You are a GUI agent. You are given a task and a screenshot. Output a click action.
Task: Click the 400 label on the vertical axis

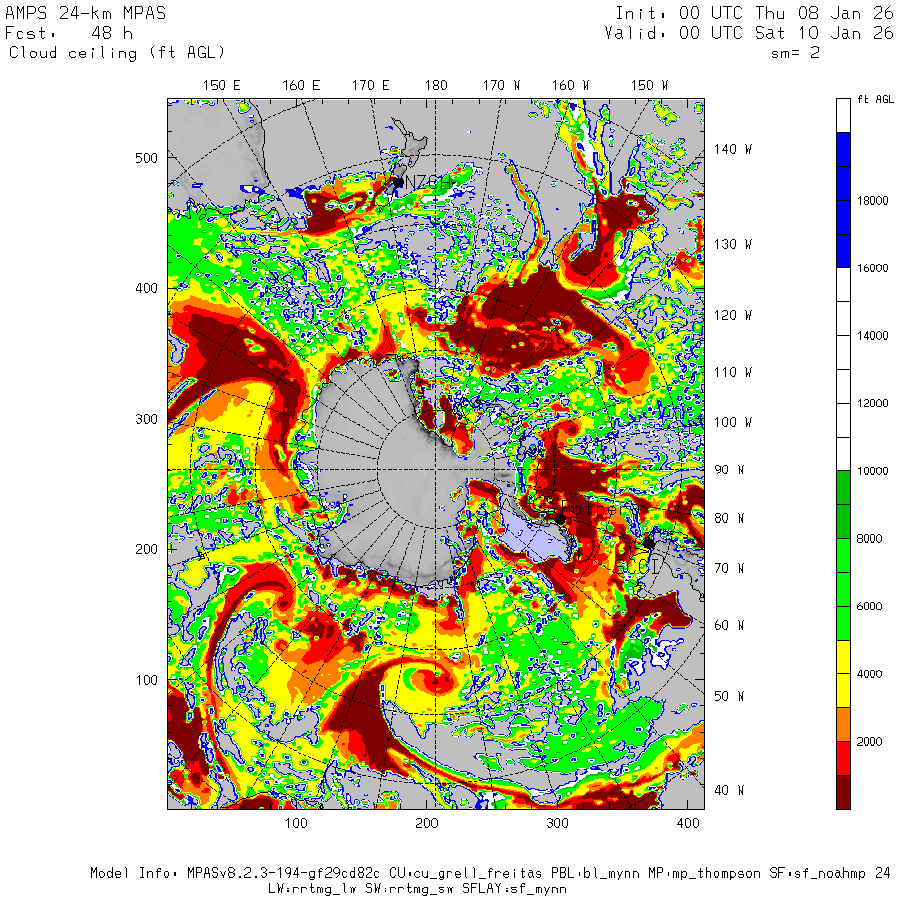click(146, 288)
